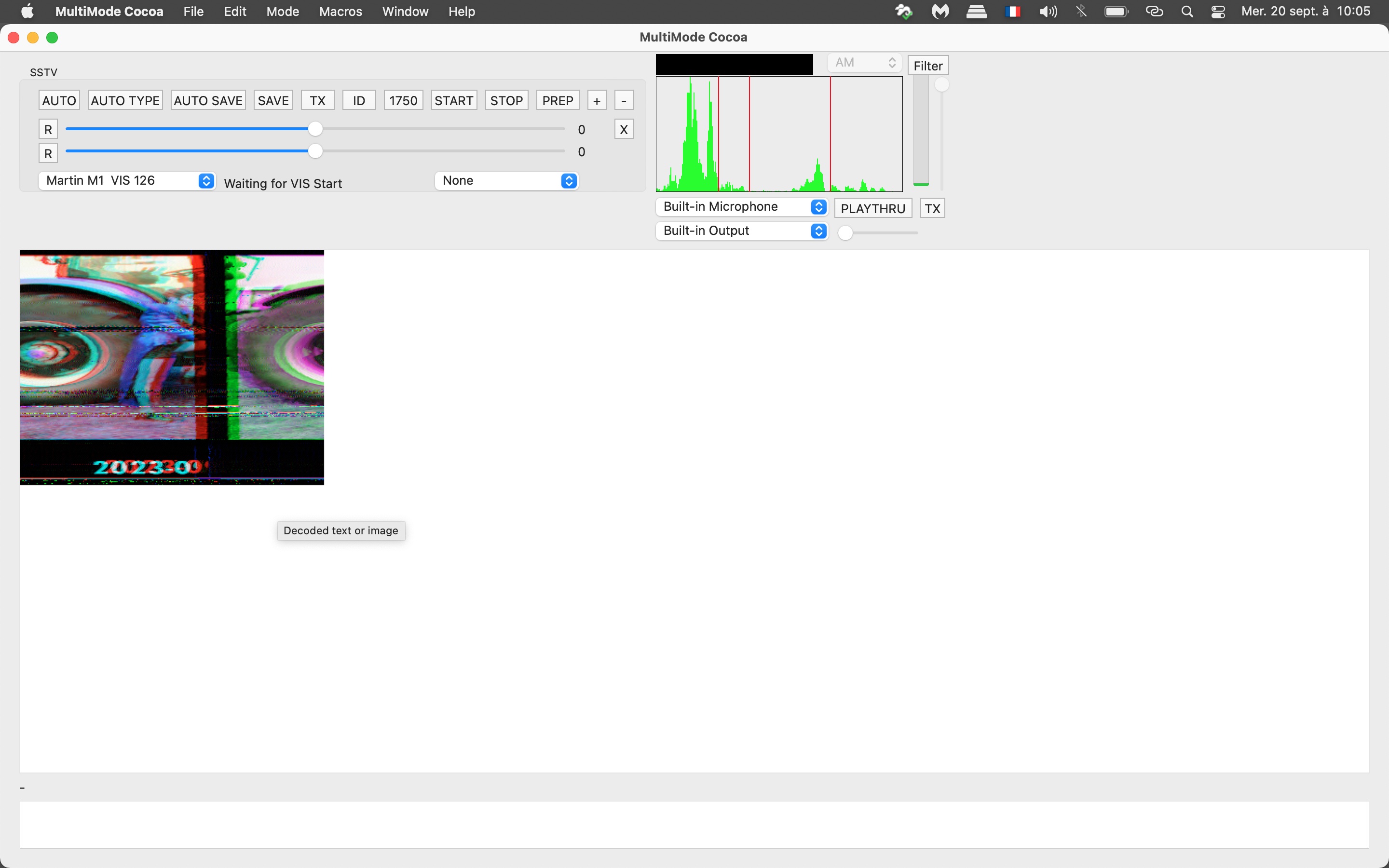This screenshot has width=1389, height=868.
Task: Toggle PLAYTHRU audio monitoring
Action: [x=872, y=208]
